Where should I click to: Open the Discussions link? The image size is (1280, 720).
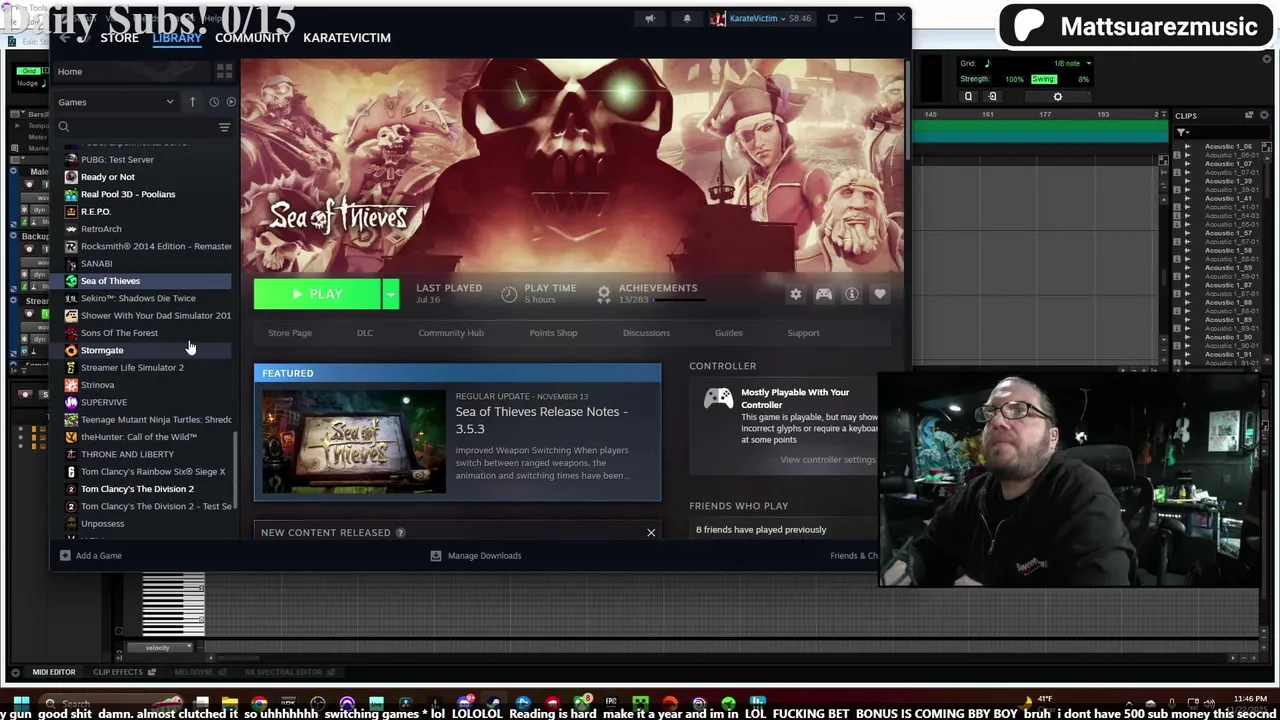pos(646,333)
